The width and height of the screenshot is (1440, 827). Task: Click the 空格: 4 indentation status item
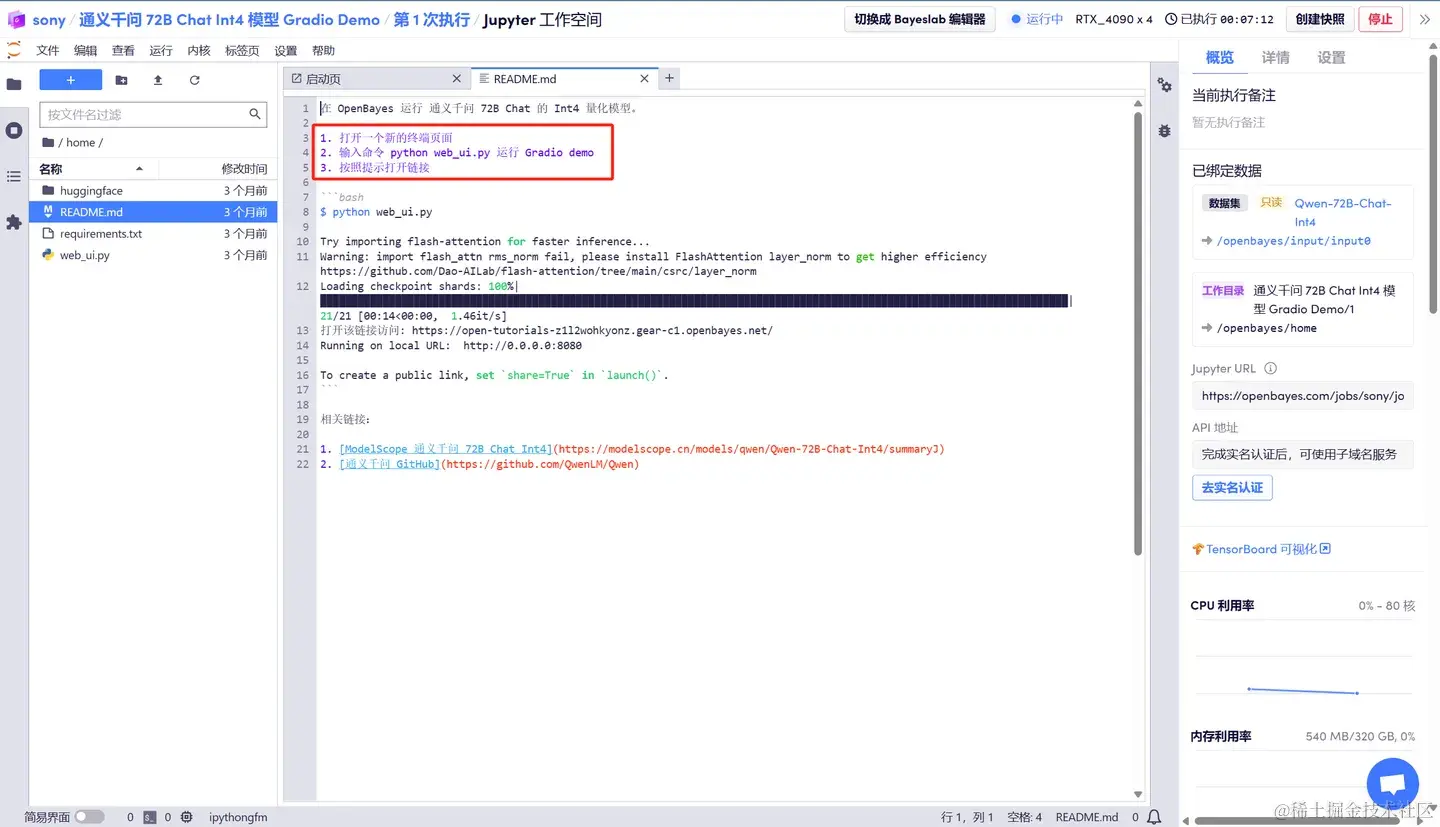click(x=1024, y=817)
